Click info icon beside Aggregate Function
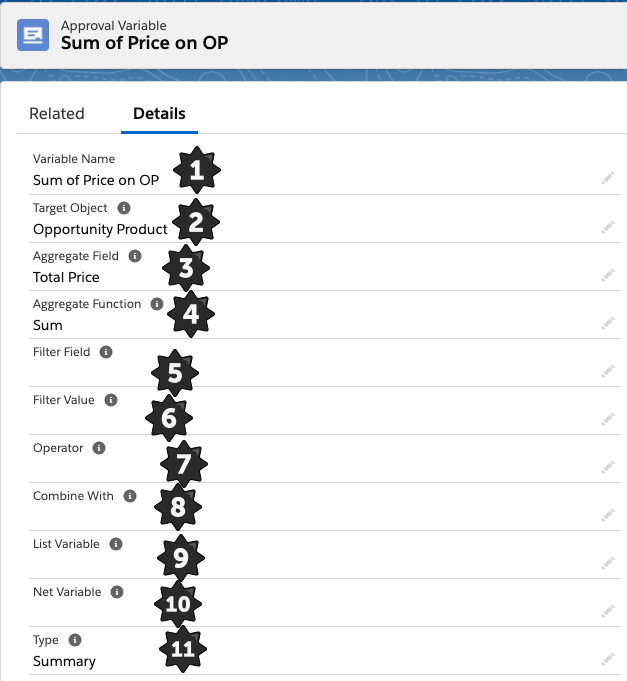The height and width of the screenshot is (681, 627). pos(157,304)
